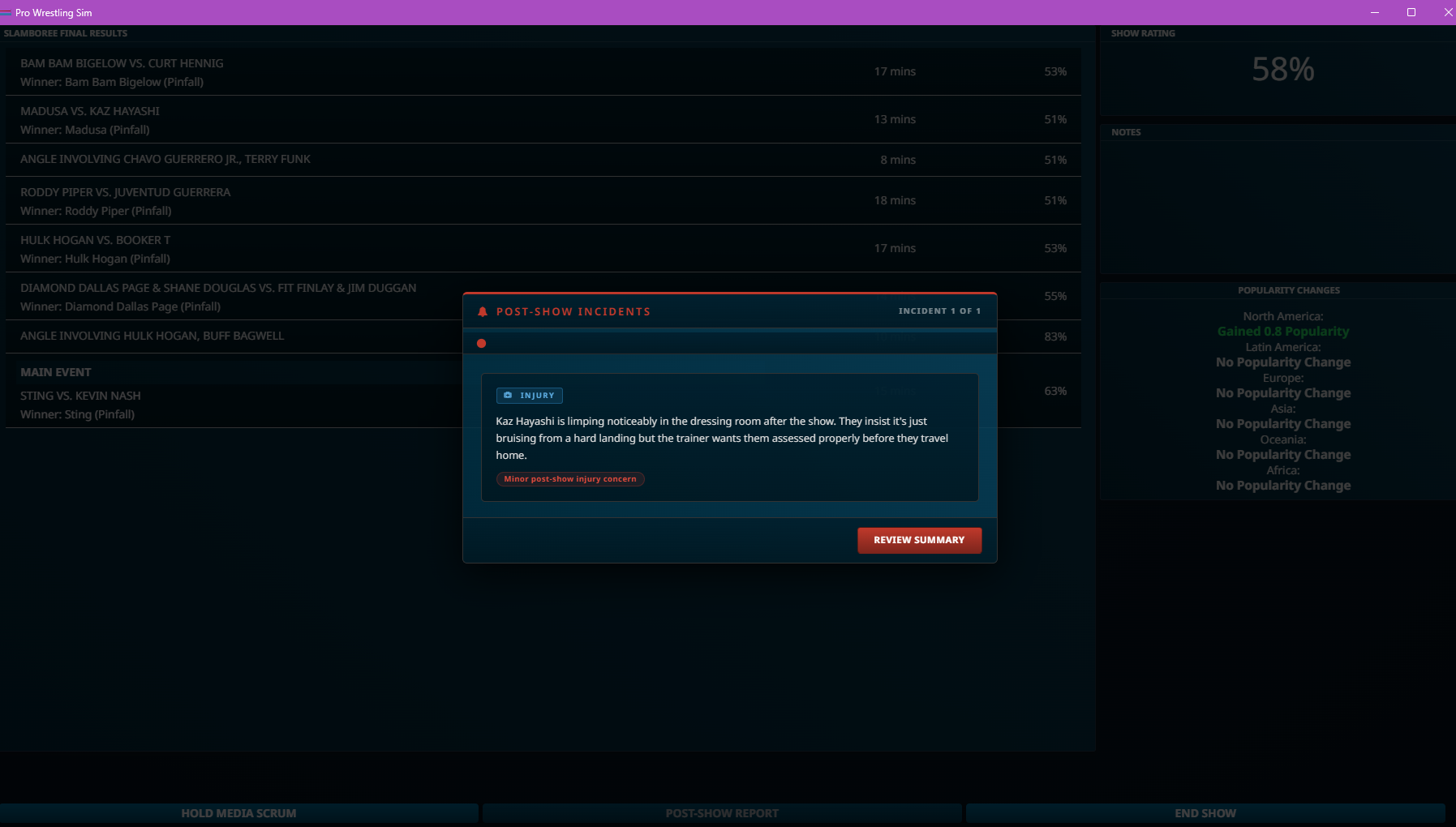Click the Gained 0.8 Popularity text
This screenshot has height=827, width=1456.
point(1283,332)
